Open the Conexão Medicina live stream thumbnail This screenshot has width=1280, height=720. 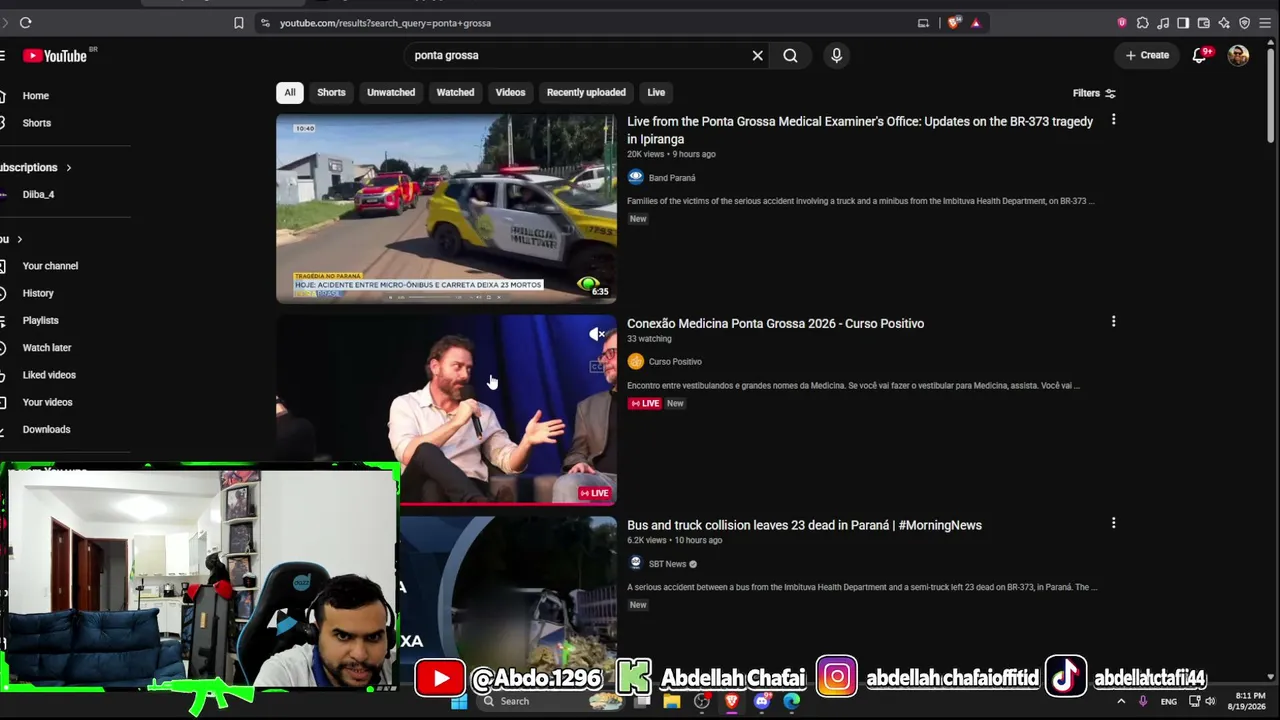point(446,410)
